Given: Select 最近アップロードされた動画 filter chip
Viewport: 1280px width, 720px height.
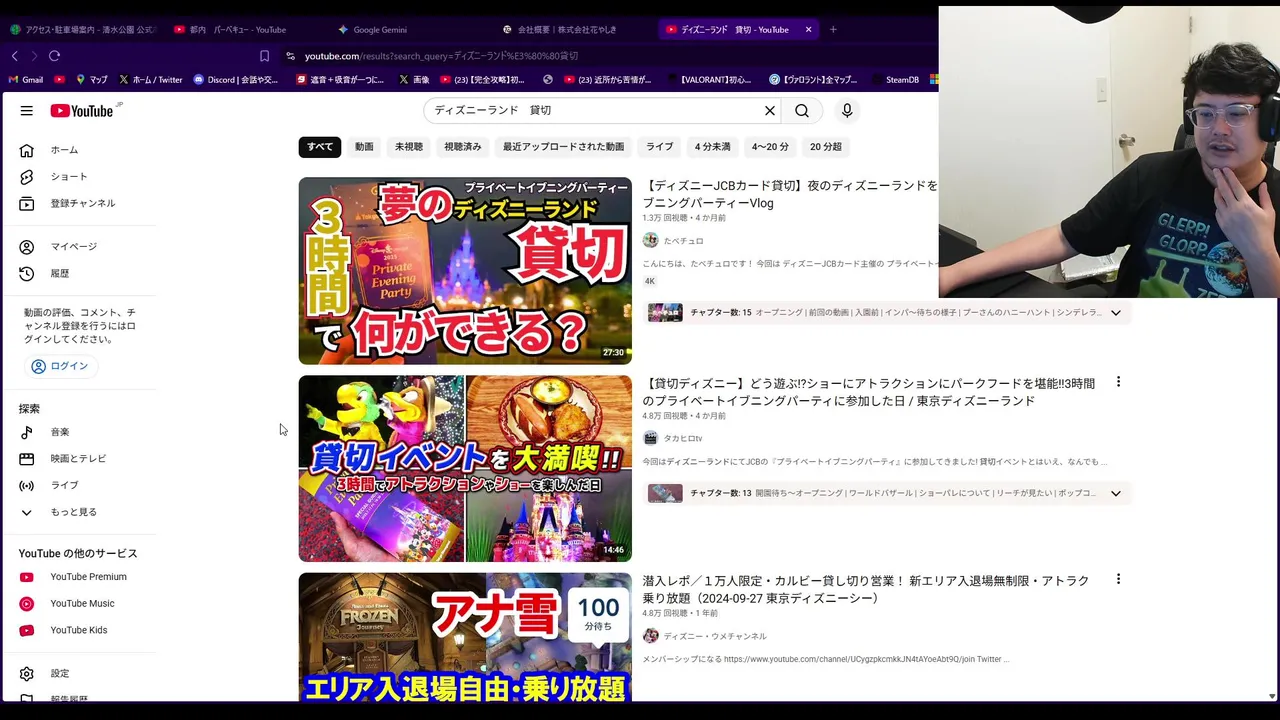Looking at the screenshot, I should point(564,147).
